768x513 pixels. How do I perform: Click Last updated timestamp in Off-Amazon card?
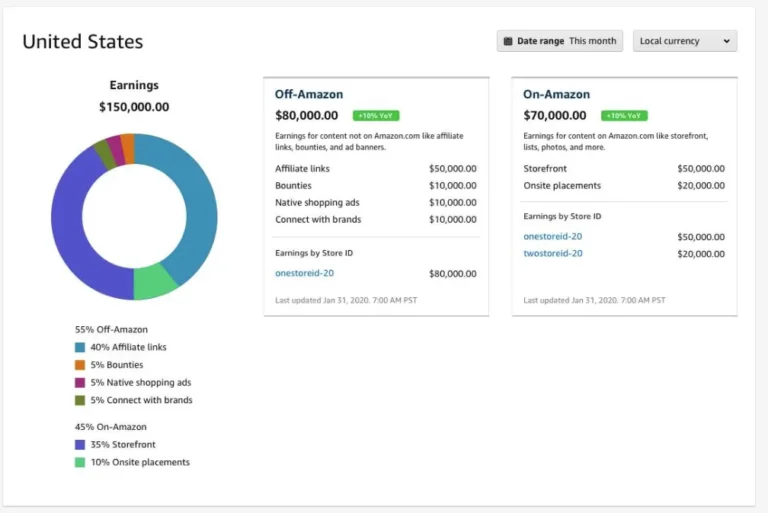[x=346, y=300]
